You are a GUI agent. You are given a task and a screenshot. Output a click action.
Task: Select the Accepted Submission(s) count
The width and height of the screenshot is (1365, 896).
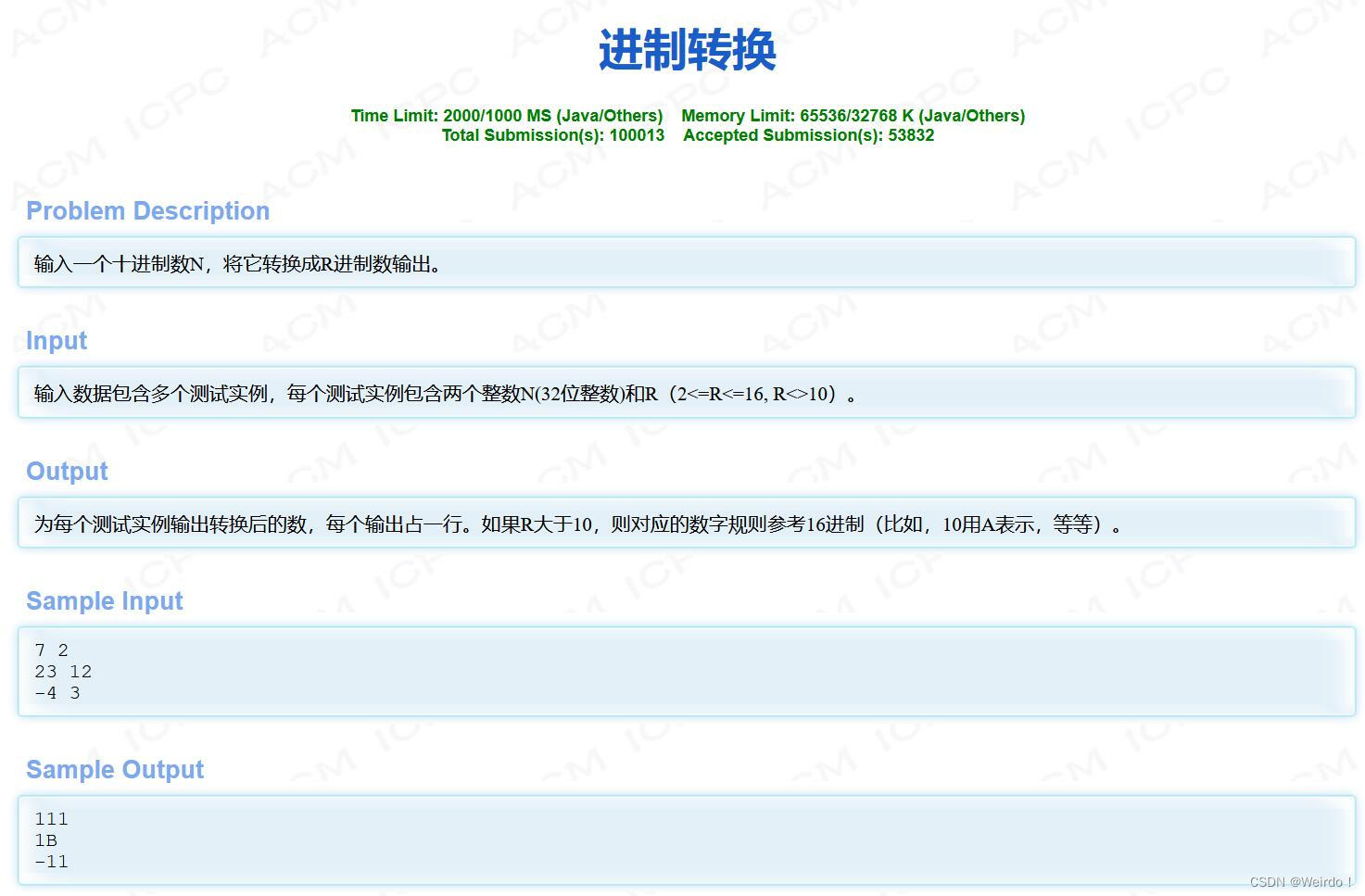pyautogui.click(x=809, y=135)
